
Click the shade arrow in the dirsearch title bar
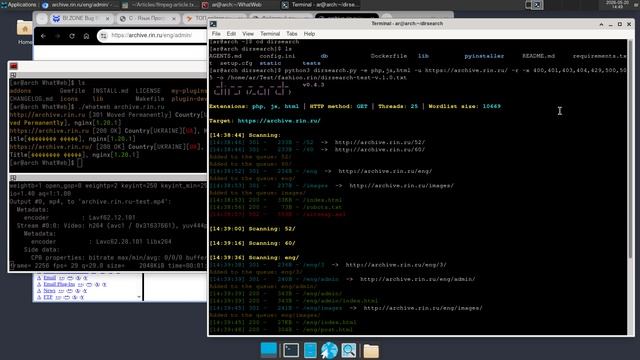tap(601, 24)
